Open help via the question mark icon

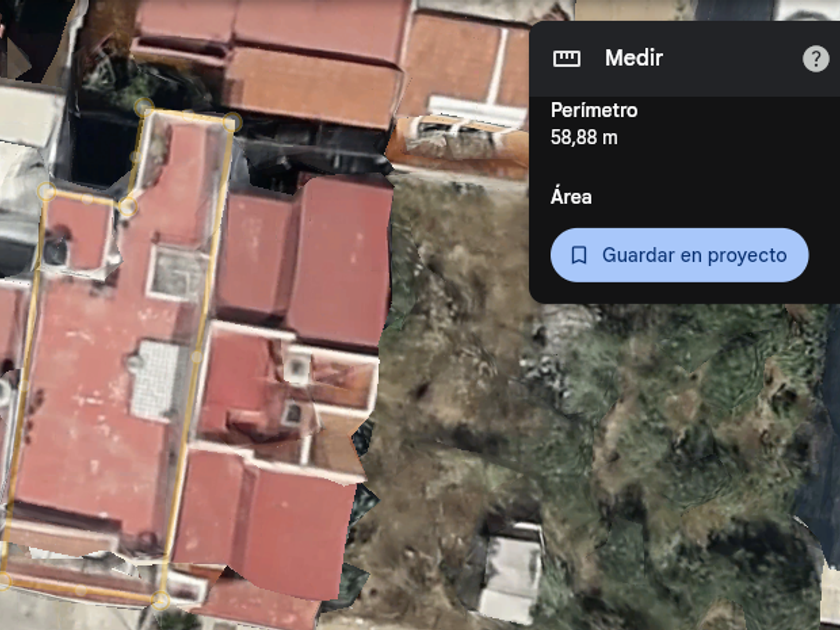pyautogui.click(x=816, y=58)
